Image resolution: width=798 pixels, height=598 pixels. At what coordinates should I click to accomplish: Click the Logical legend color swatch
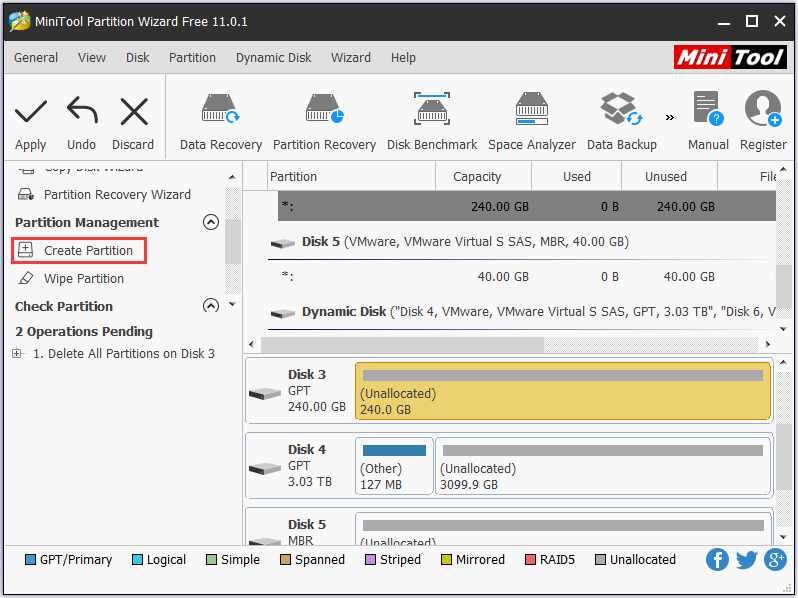[137, 559]
